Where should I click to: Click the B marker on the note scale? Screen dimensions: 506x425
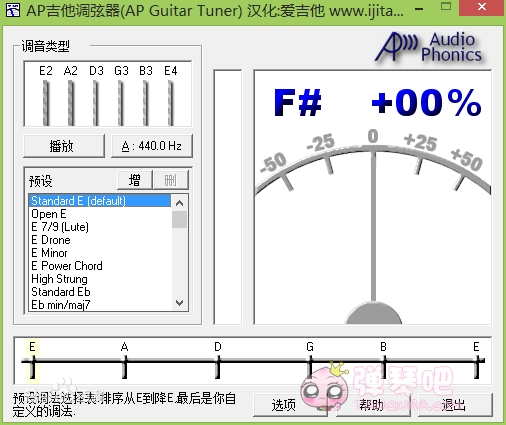384,361
